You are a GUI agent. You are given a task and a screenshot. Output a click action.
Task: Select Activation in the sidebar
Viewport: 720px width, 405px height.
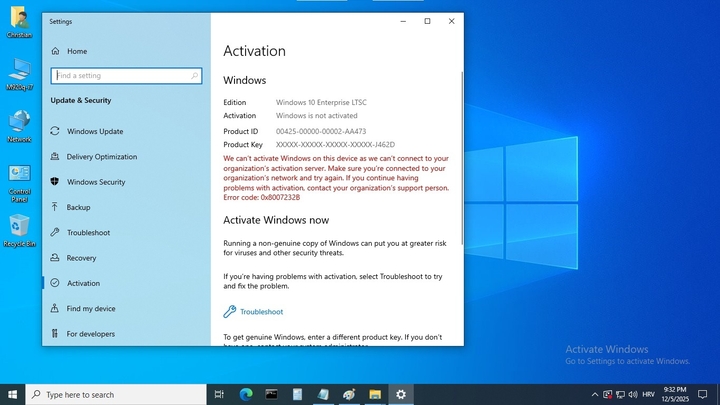pyautogui.click(x=83, y=283)
